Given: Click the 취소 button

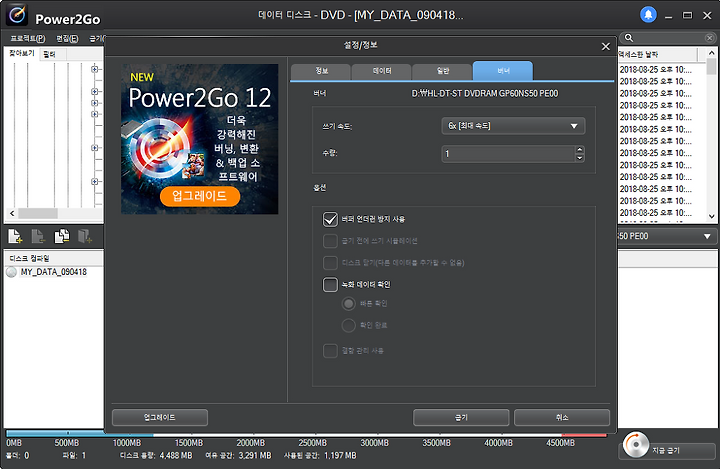Looking at the screenshot, I should point(562,418).
